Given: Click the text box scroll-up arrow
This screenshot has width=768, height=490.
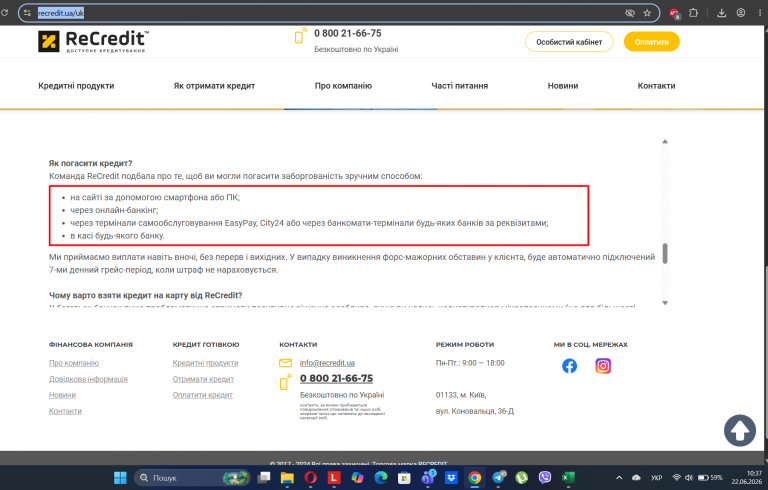Looking at the screenshot, I should tap(665, 142).
